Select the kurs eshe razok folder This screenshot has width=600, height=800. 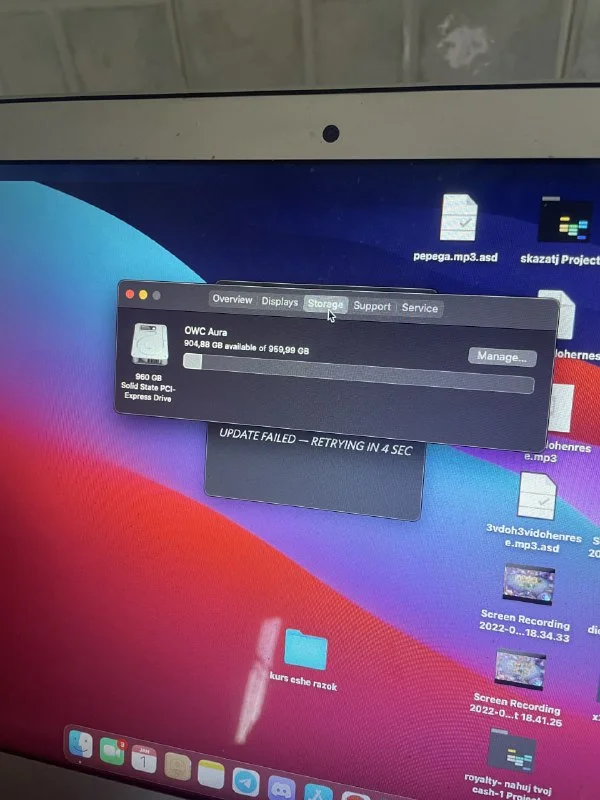305,650
